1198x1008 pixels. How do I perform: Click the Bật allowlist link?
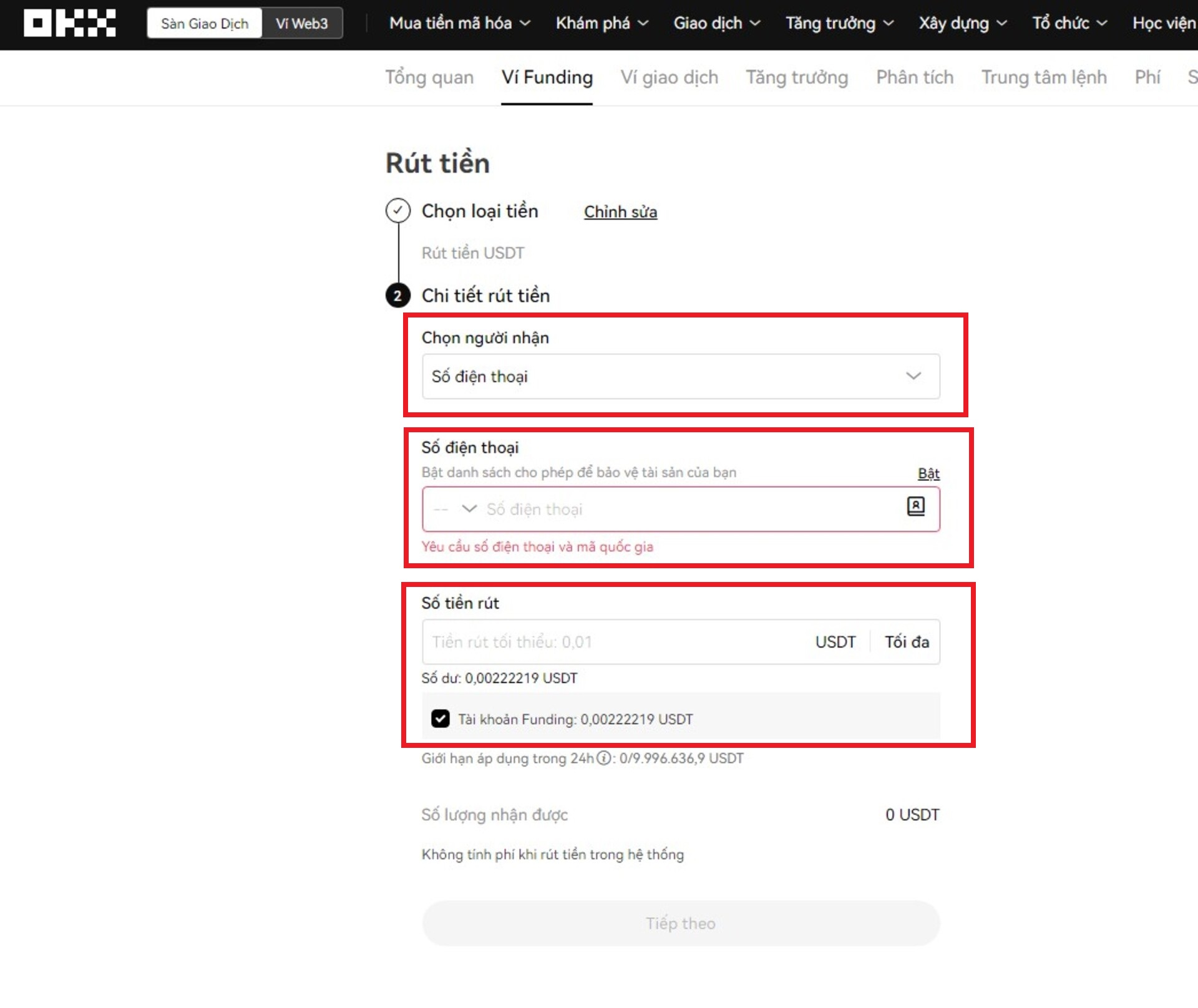928,473
